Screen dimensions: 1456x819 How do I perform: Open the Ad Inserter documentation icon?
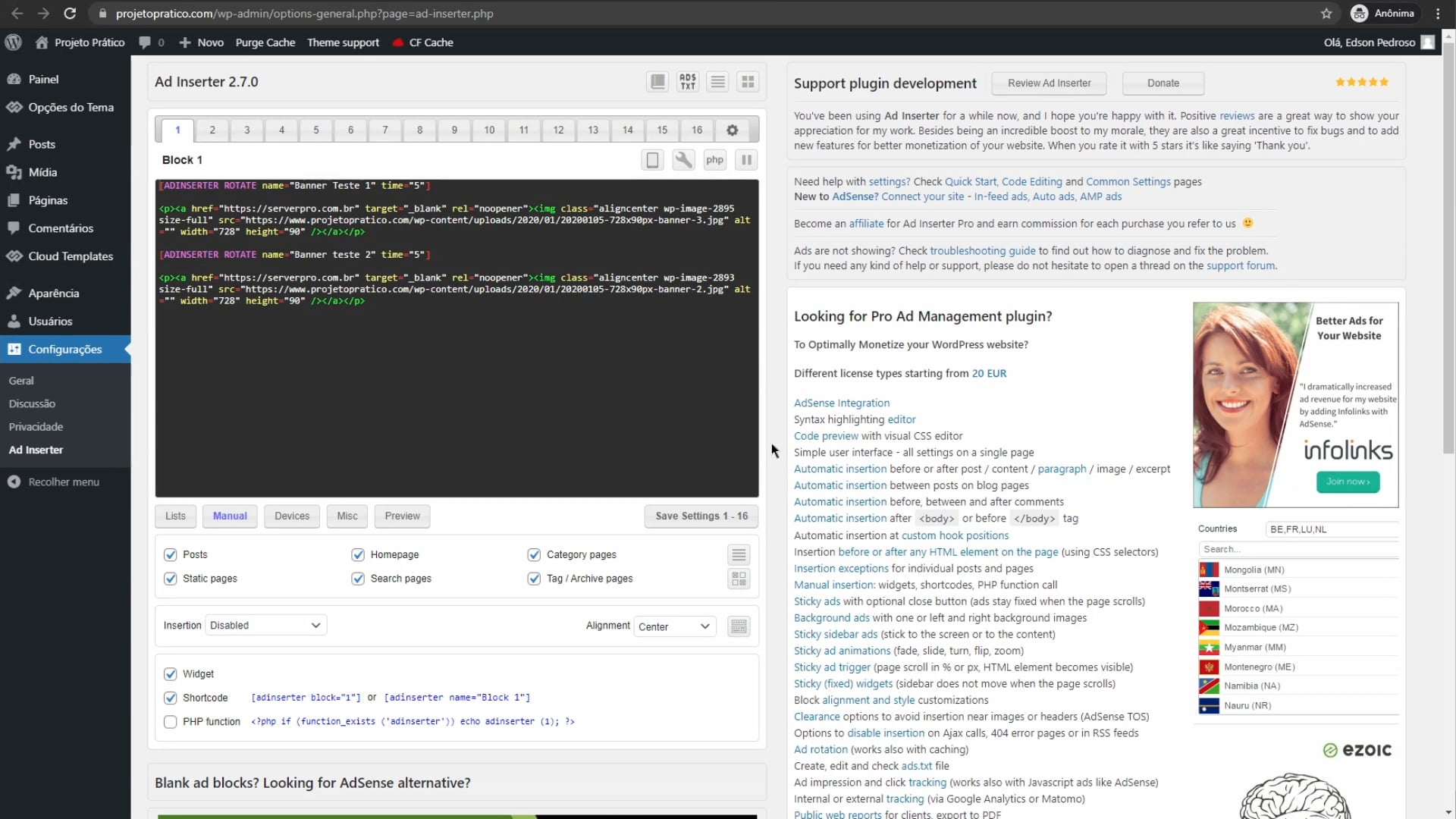657,81
